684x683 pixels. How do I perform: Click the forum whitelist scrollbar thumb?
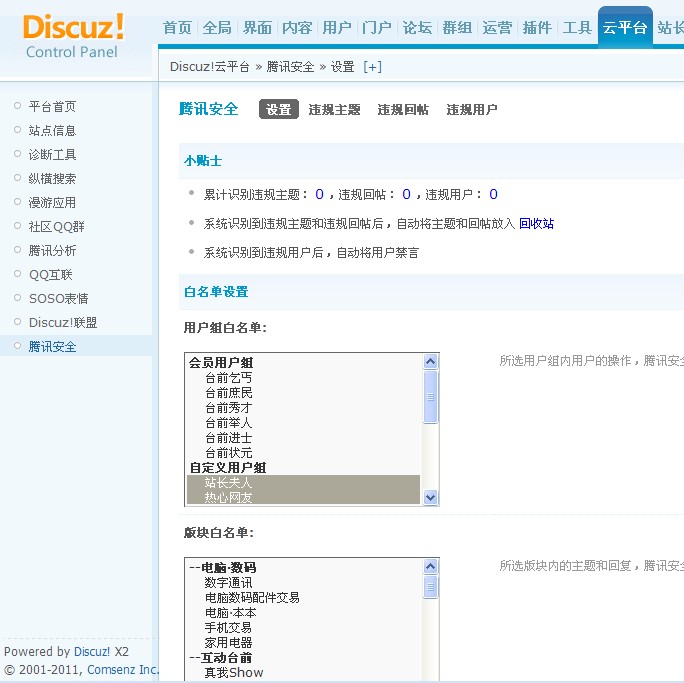click(431, 587)
